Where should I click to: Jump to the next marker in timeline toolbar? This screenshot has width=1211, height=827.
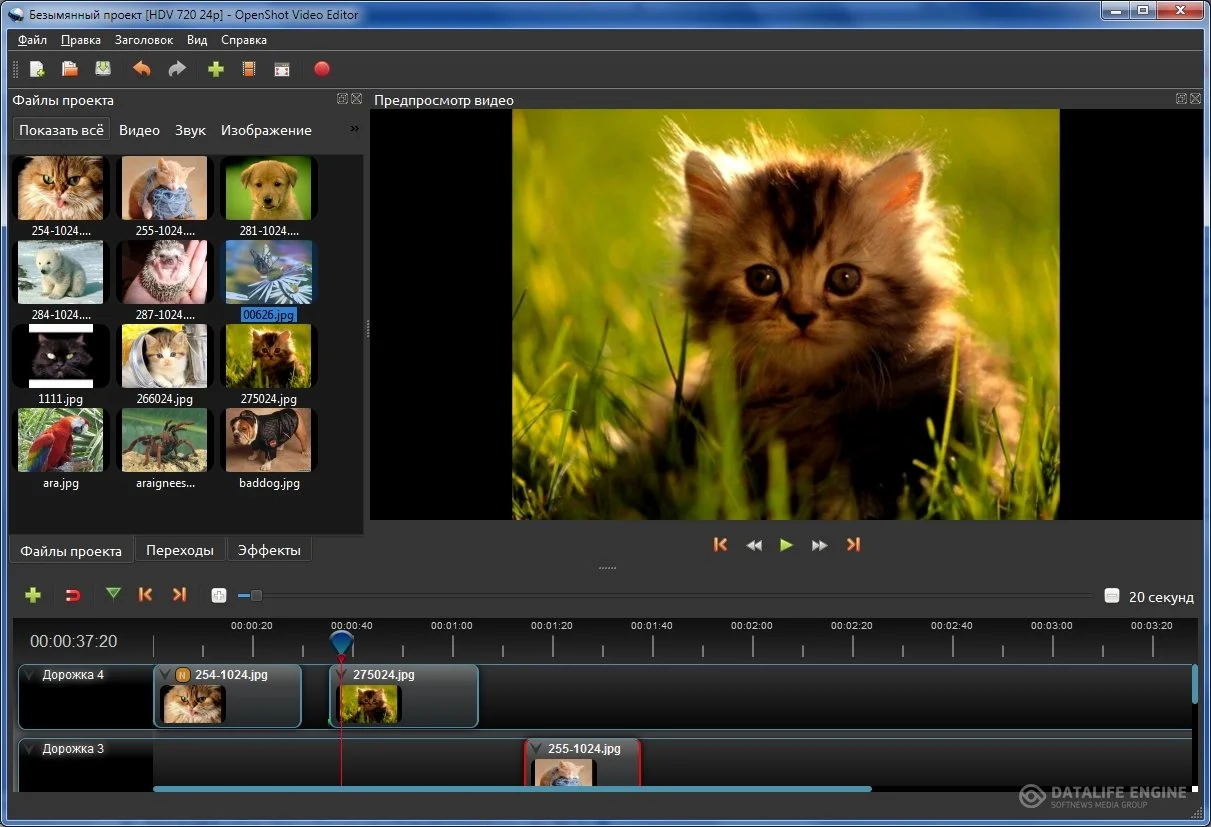(x=179, y=595)
